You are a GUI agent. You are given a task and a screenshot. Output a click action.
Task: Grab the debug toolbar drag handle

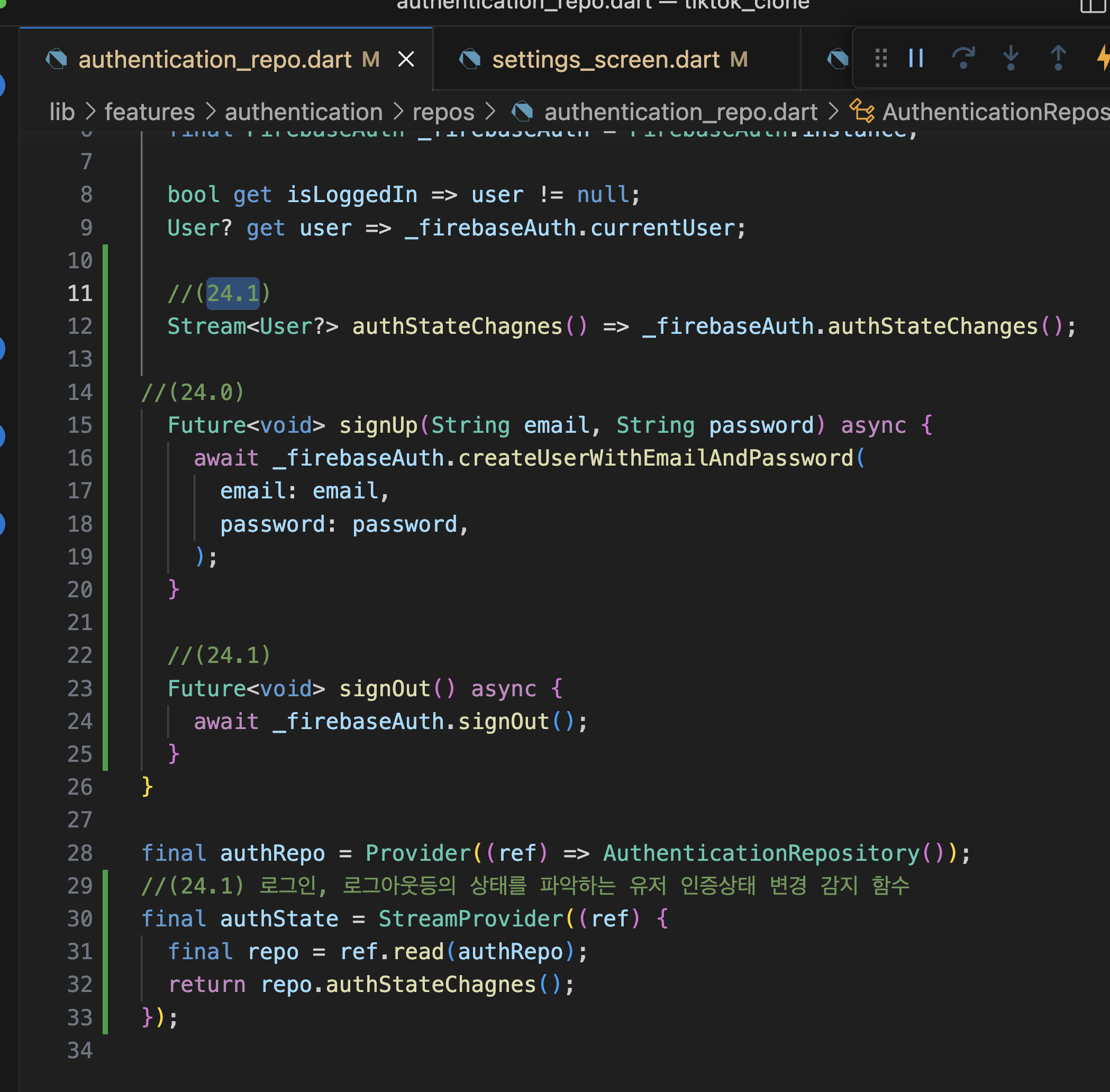click(x=881, y=59)
